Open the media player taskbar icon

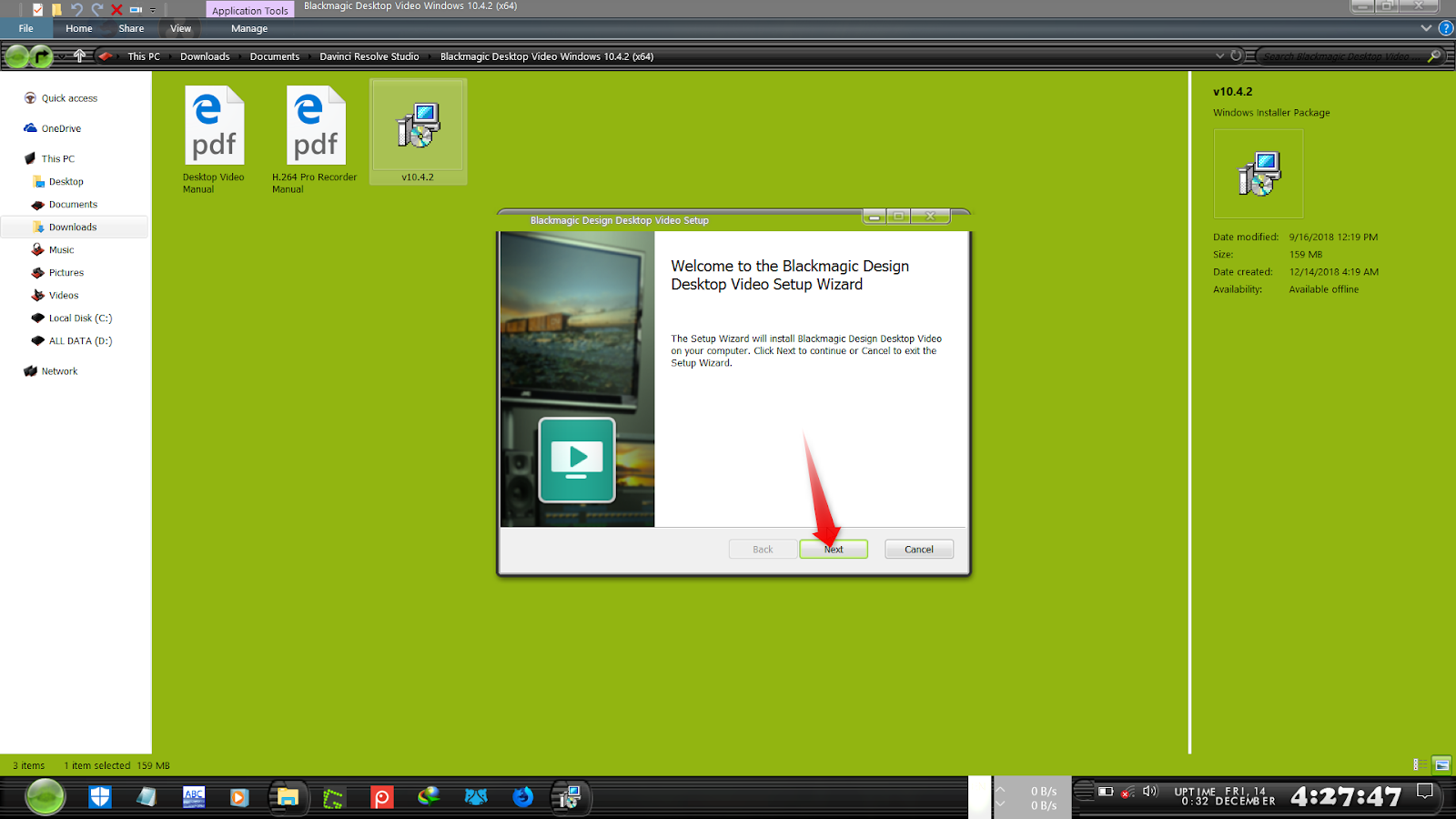point(239,797)
